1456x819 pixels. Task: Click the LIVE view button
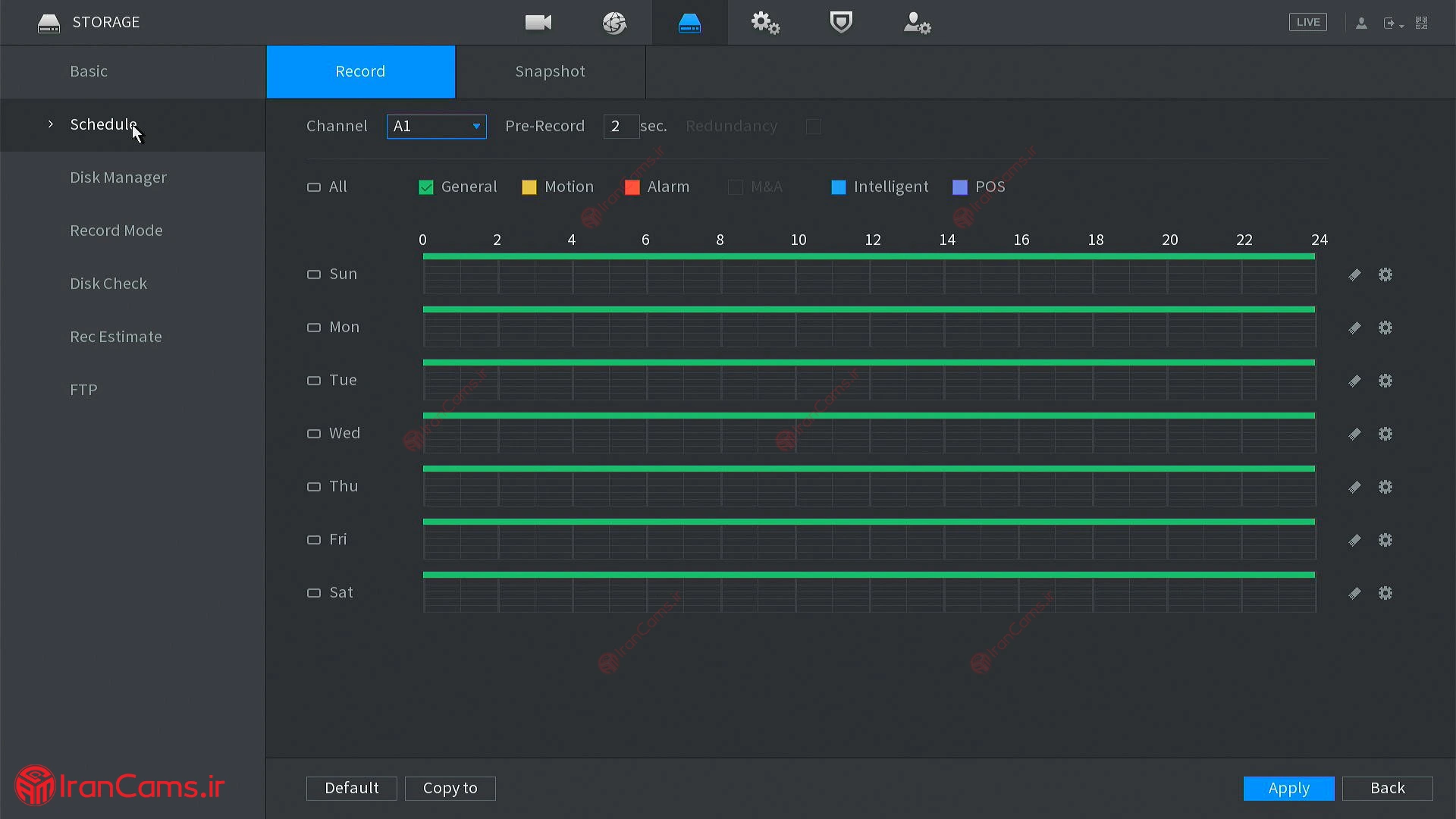1307,22
